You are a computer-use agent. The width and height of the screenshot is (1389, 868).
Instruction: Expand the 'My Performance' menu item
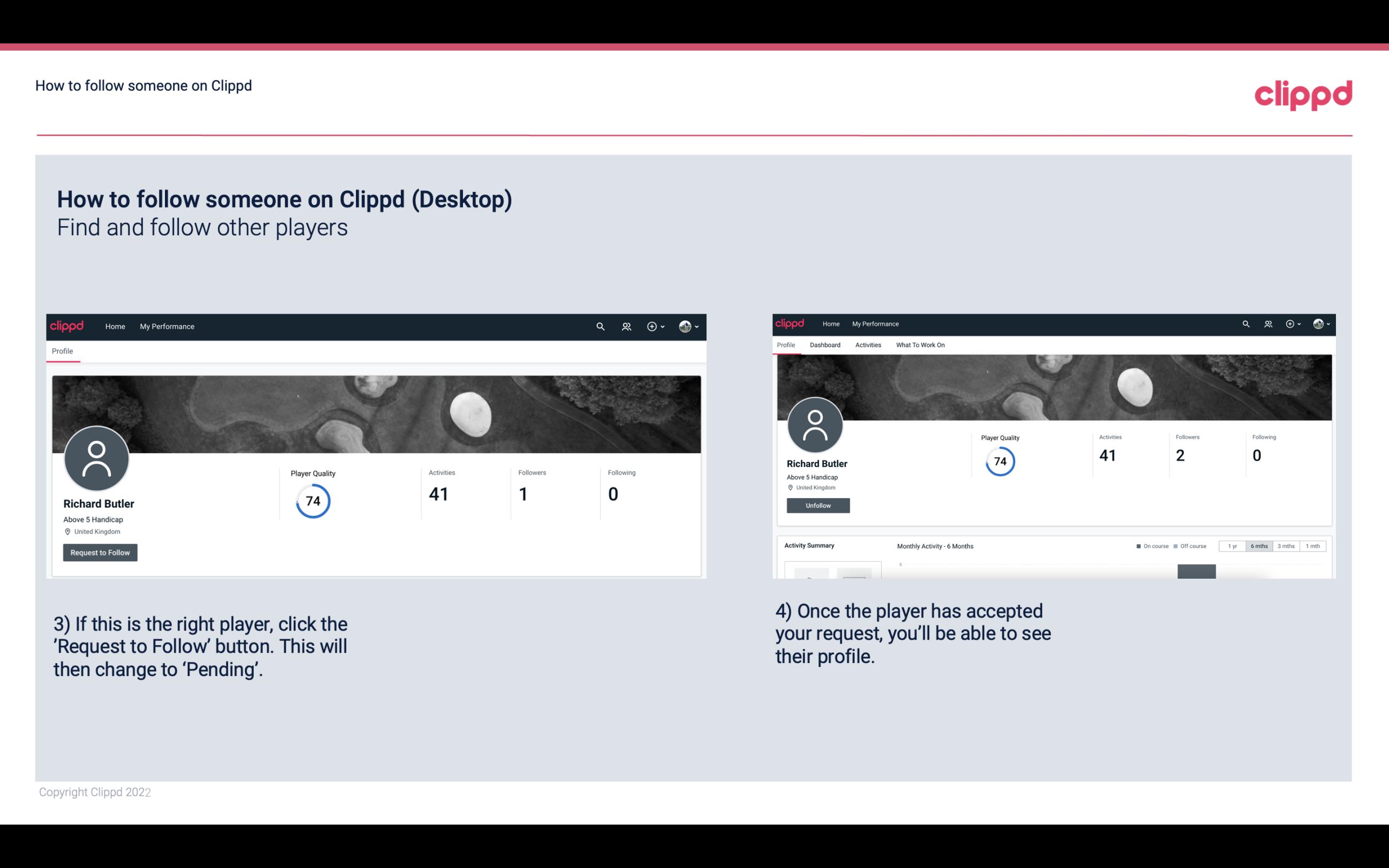(x=166, y=326)
